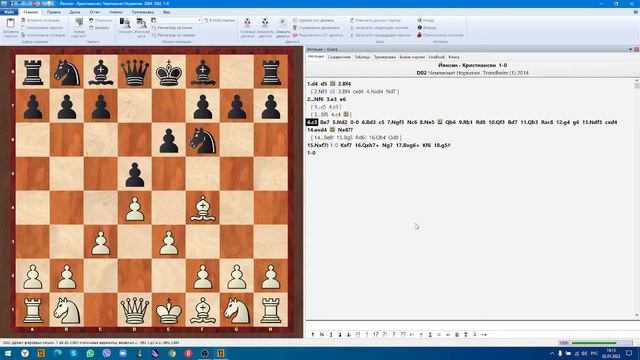The width and height of the screenshot is (640, 360).
Task: Expand the position search combo box
Action: point(200,20)
